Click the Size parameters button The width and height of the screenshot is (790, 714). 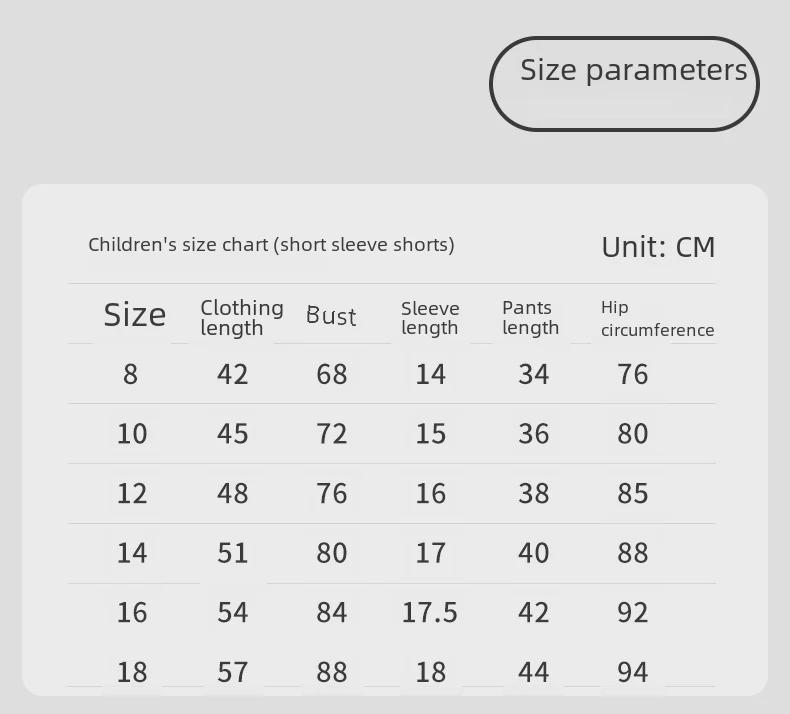click(x=624, y=83)
